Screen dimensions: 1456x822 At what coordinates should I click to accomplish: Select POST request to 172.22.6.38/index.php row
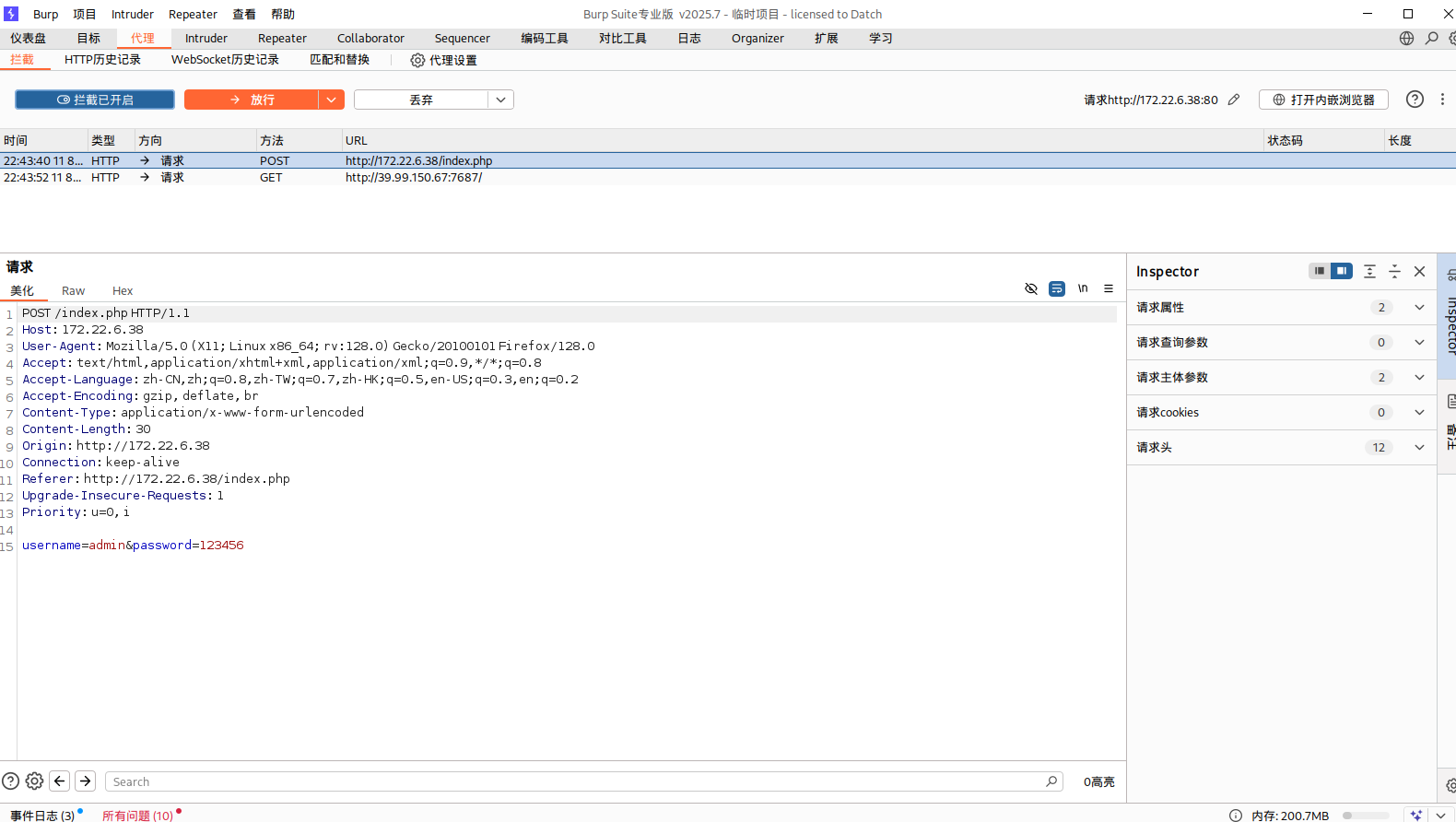point(728,160)
